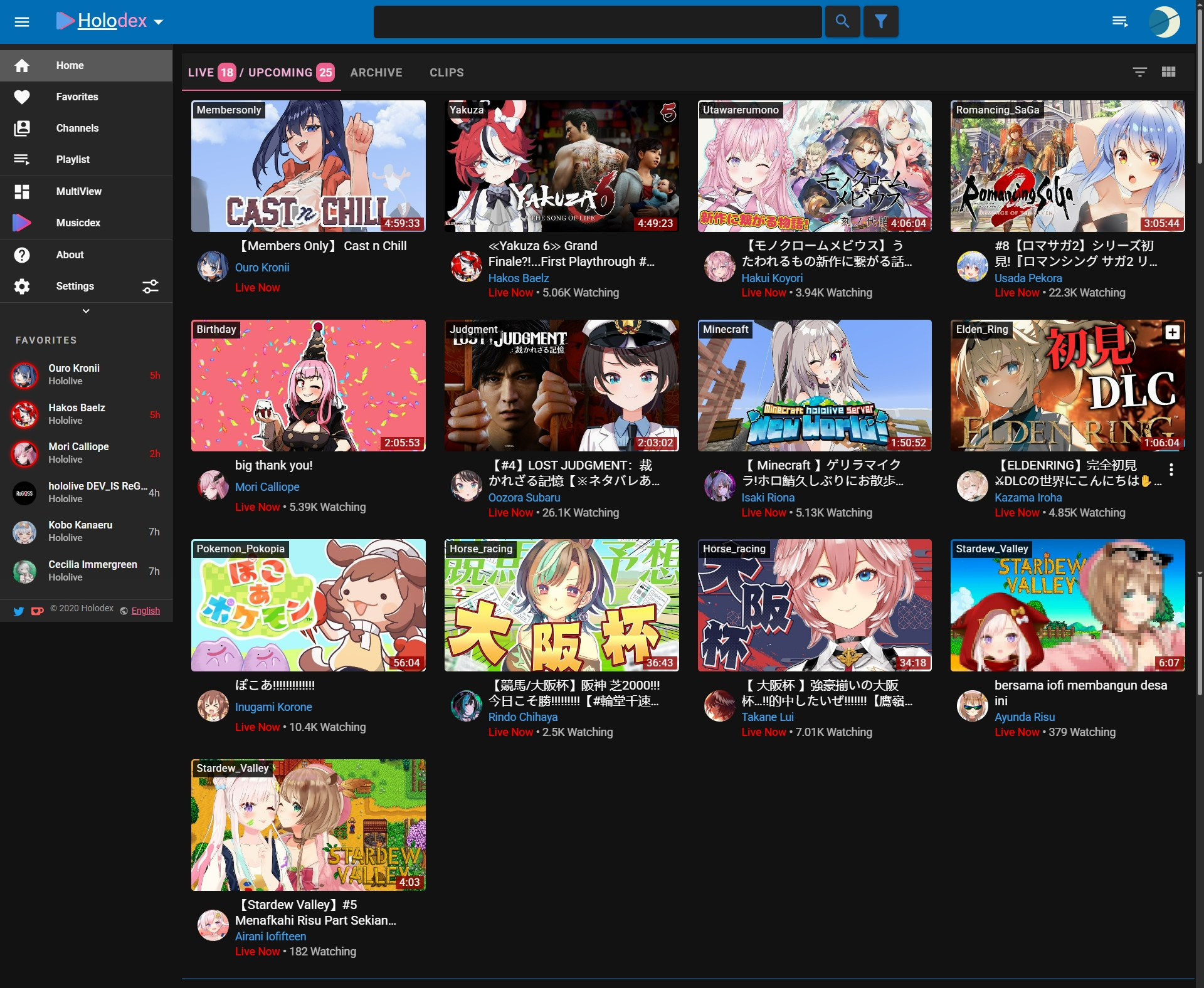Open the sort and filter list icon
Viewport: 1204px width, 988px height.
(1140, 72)
